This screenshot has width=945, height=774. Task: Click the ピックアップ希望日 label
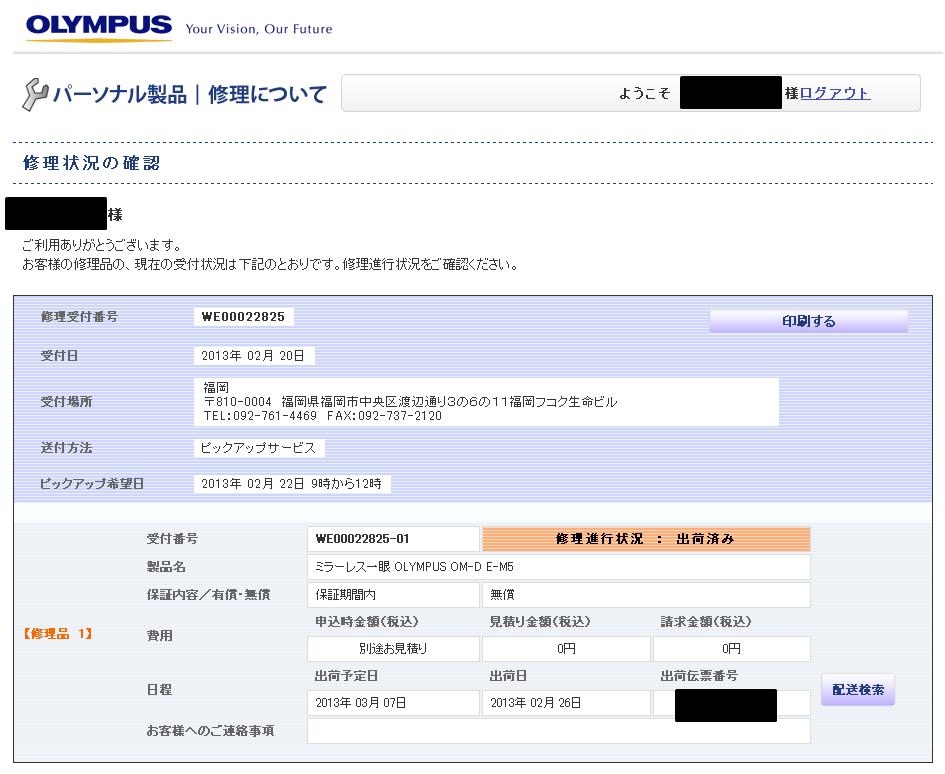92,483
